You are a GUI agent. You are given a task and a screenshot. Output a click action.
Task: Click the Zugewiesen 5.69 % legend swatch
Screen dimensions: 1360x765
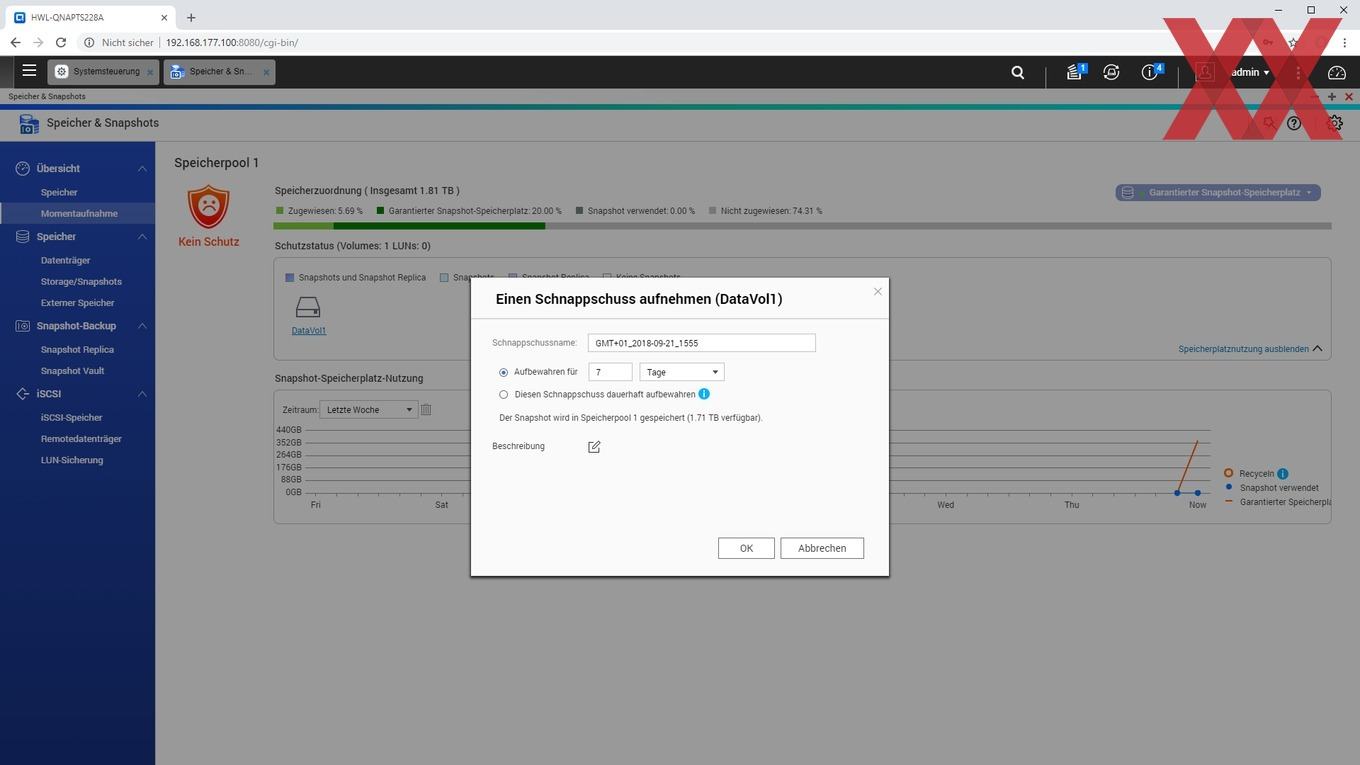280,211
